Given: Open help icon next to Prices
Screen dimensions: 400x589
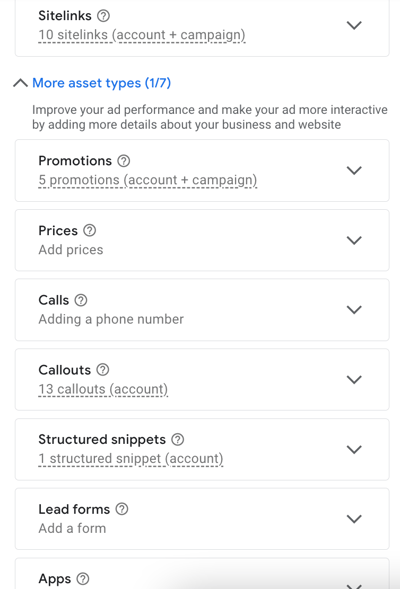Looking at the screenshot, I should [89, 230].
